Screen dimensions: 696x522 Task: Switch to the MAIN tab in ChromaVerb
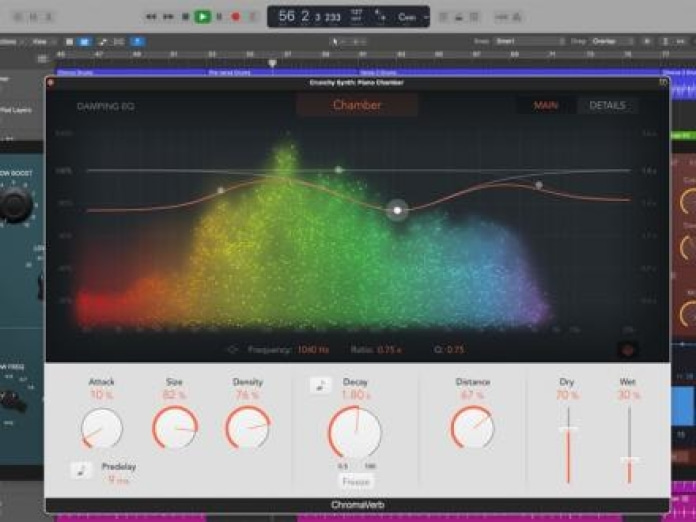pyautogui.click(x=546, y=105)
